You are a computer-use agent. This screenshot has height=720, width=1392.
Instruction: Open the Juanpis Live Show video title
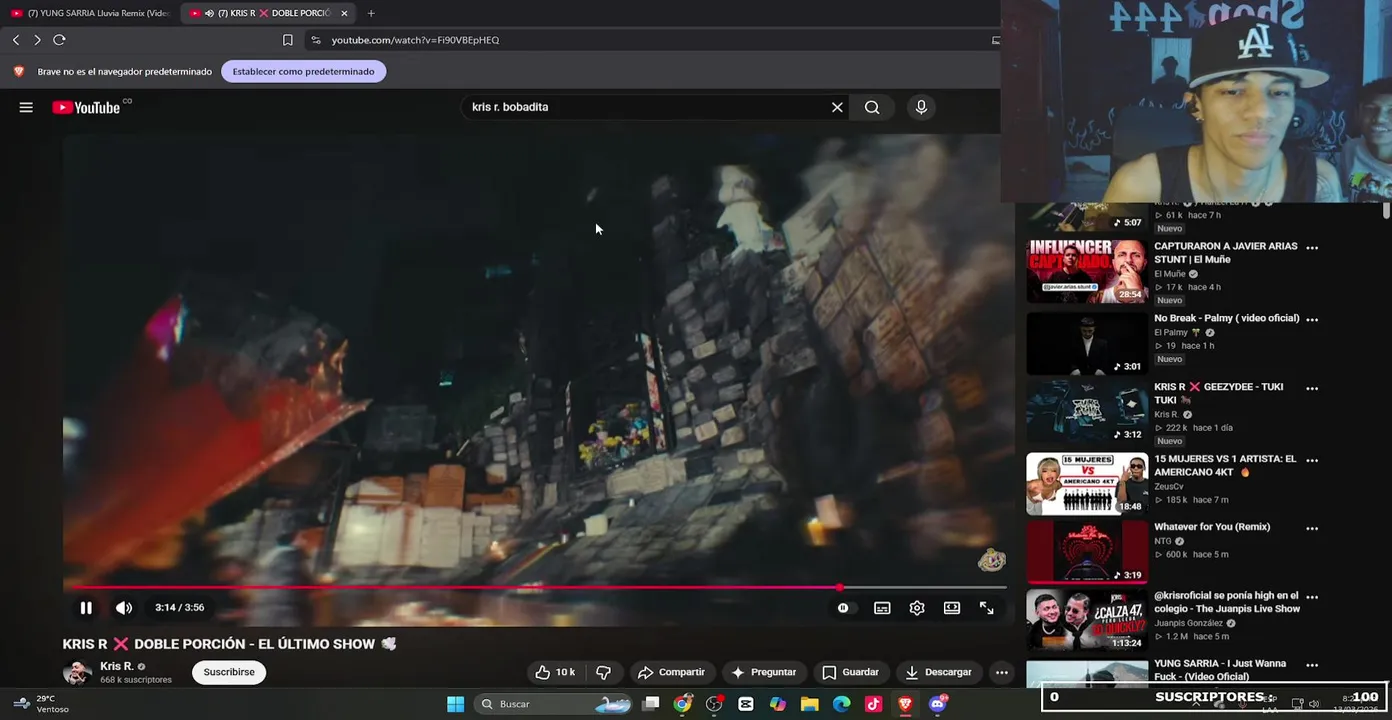(1227, 601)
